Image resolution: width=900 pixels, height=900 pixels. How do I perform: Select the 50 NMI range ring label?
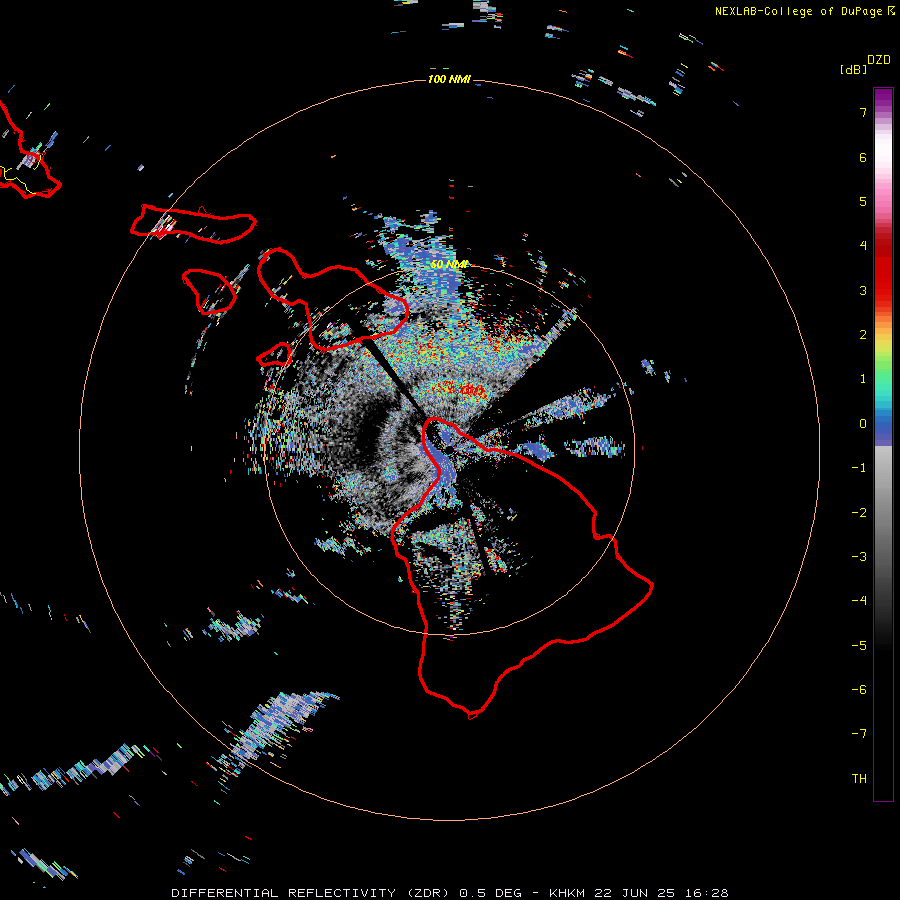[449, 264]
